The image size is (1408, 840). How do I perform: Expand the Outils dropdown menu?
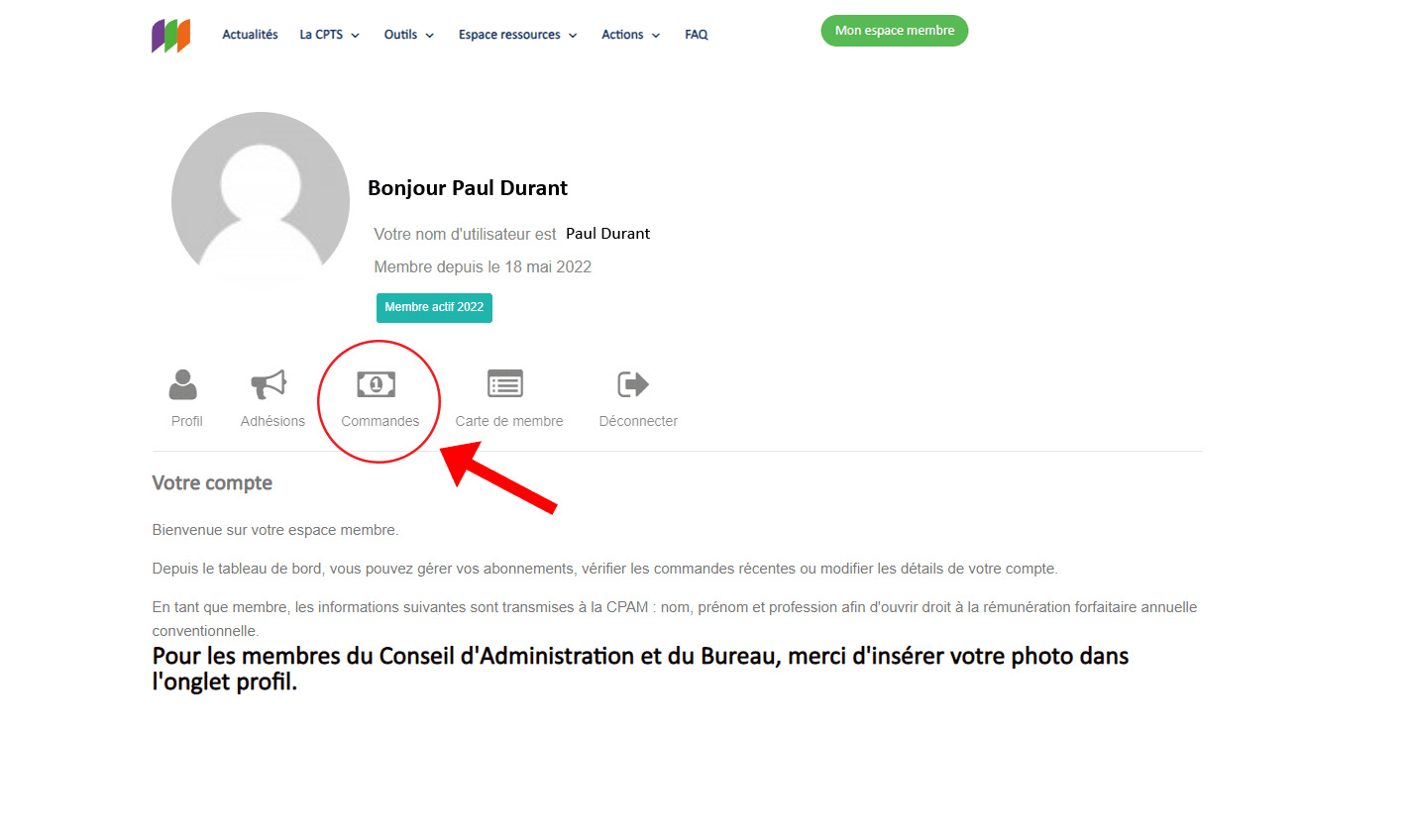pos(409,35)
